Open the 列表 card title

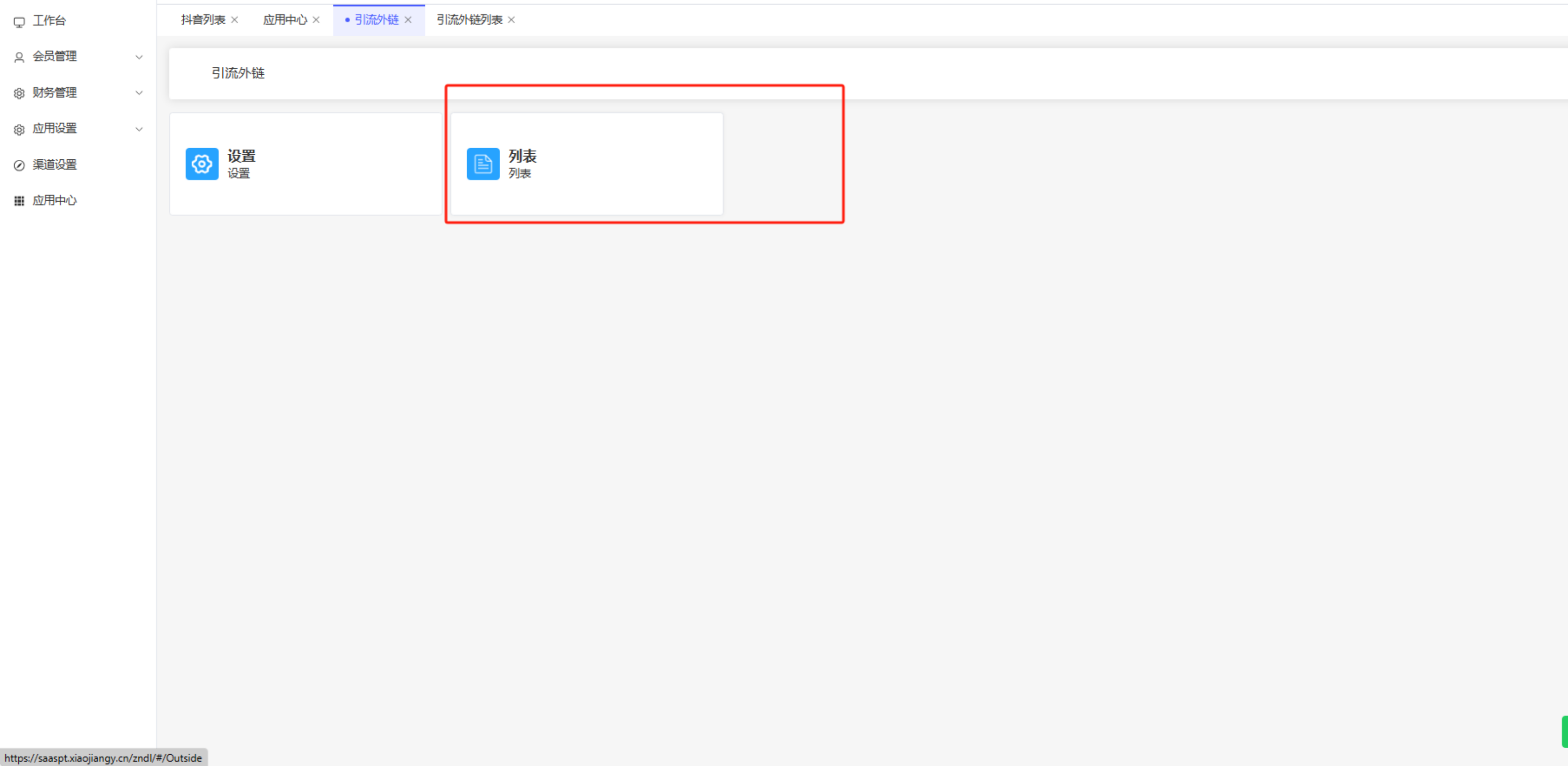coord(523,157)
